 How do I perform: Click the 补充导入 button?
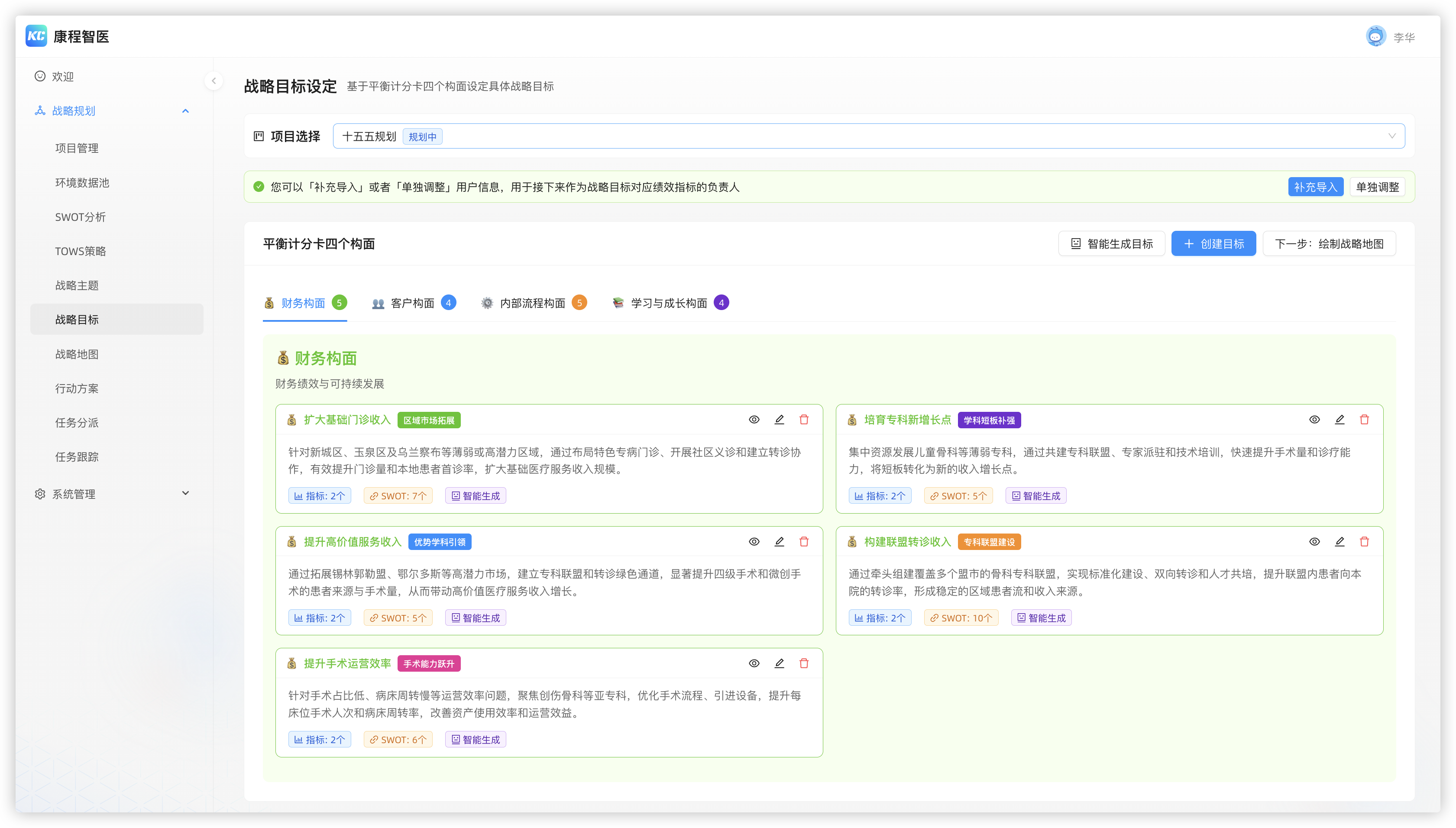1316,187
